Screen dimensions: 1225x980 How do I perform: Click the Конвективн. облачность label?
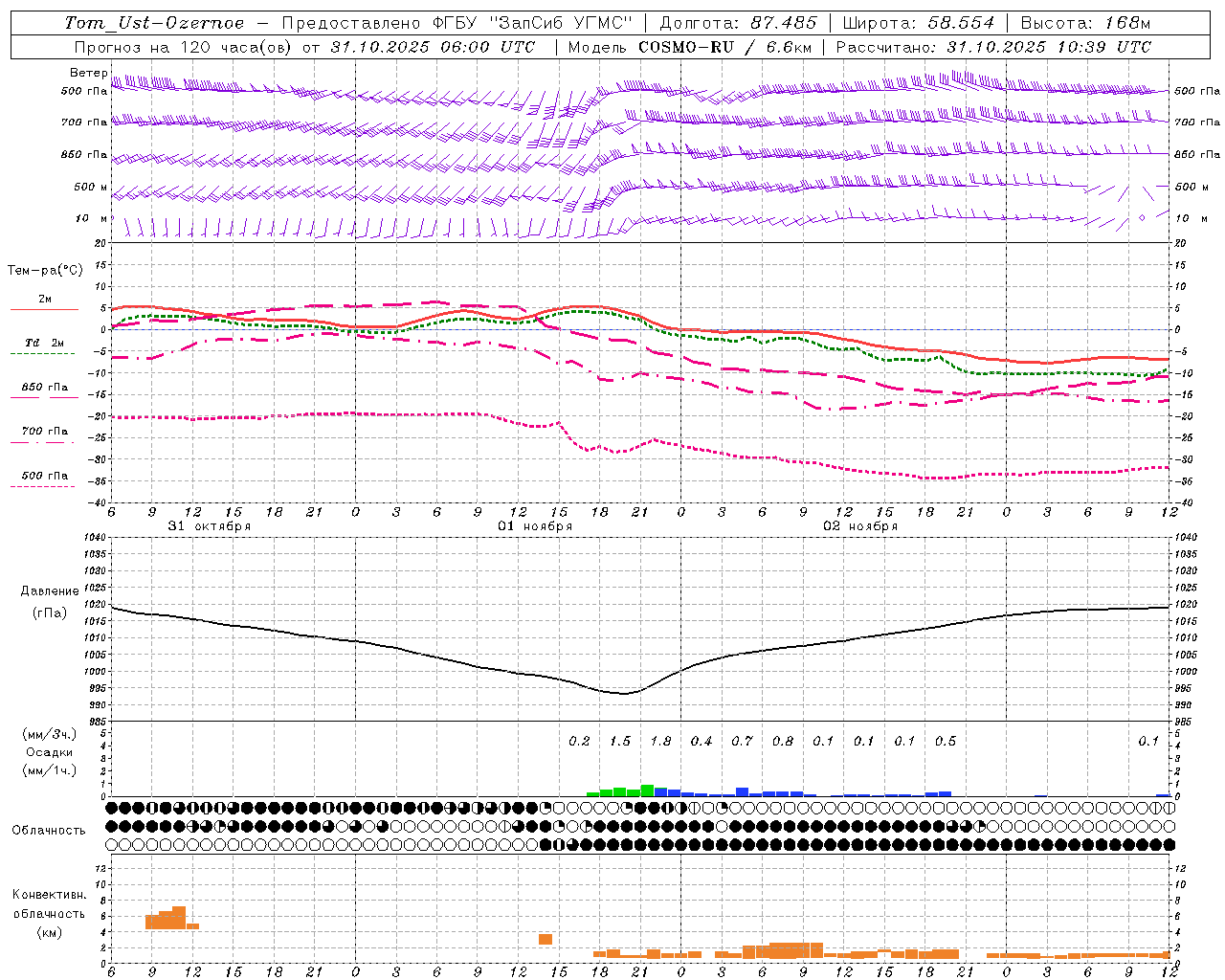click(49, 904)
